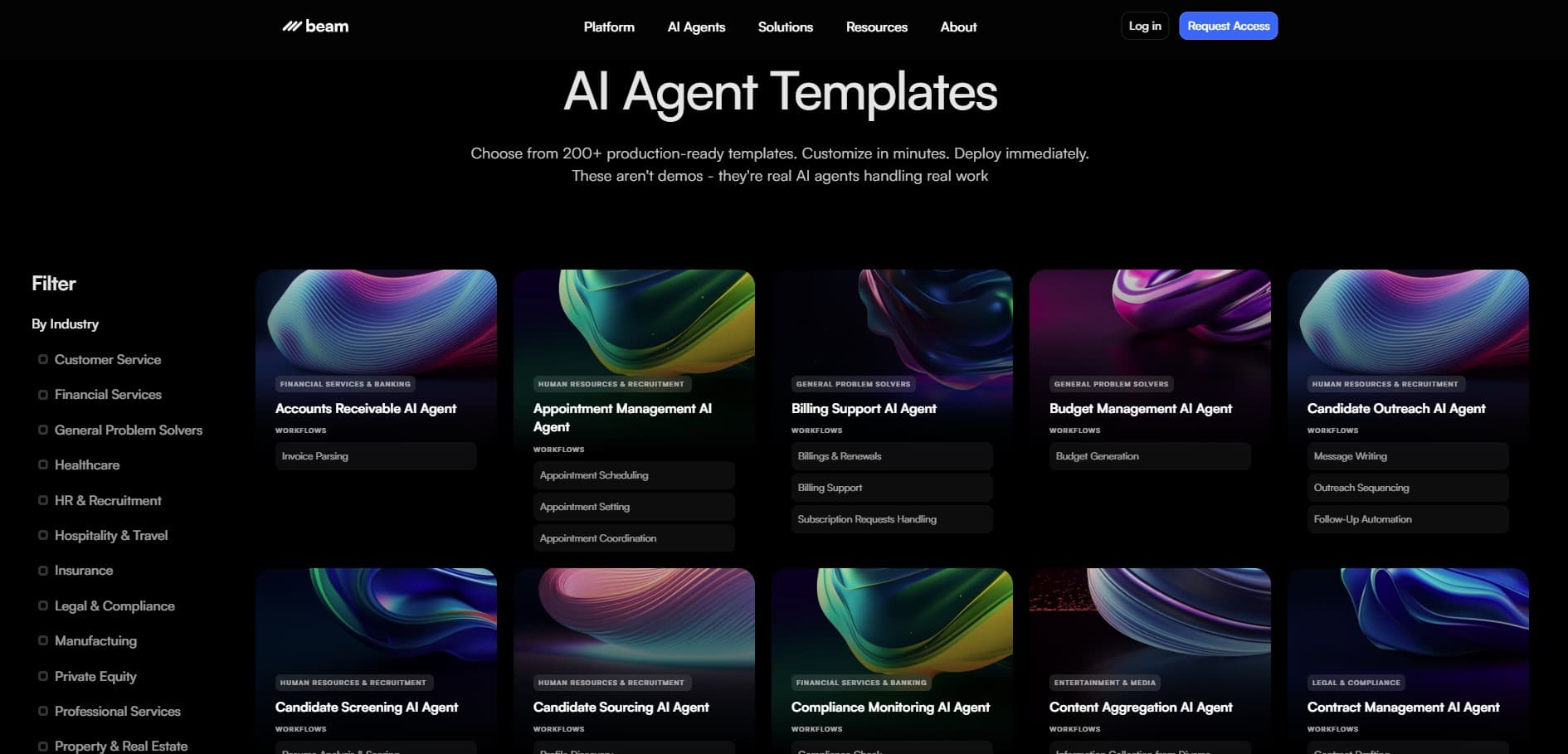Click the beam logo icon
The height and width of the screenshot is (754, 1568).
[291, 26]
